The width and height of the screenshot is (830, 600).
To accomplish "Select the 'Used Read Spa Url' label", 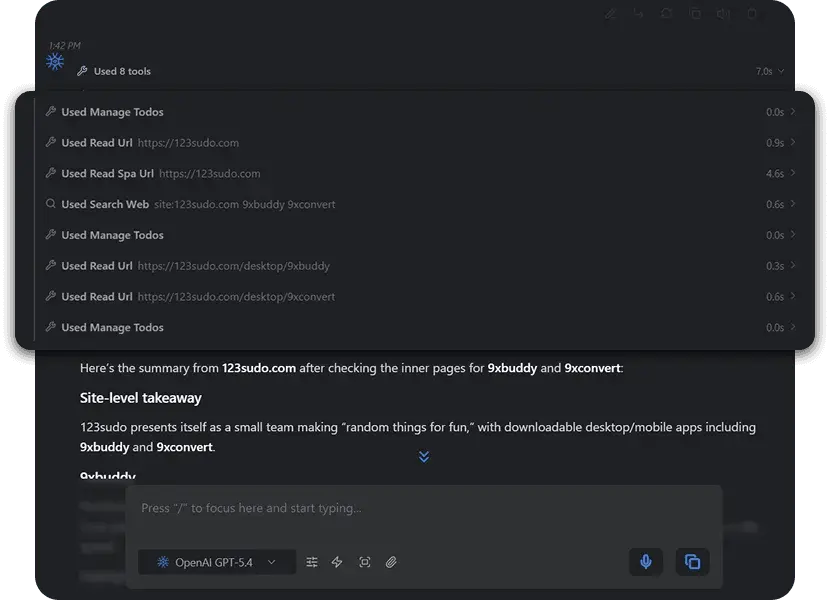I will (x=107, y=174).
